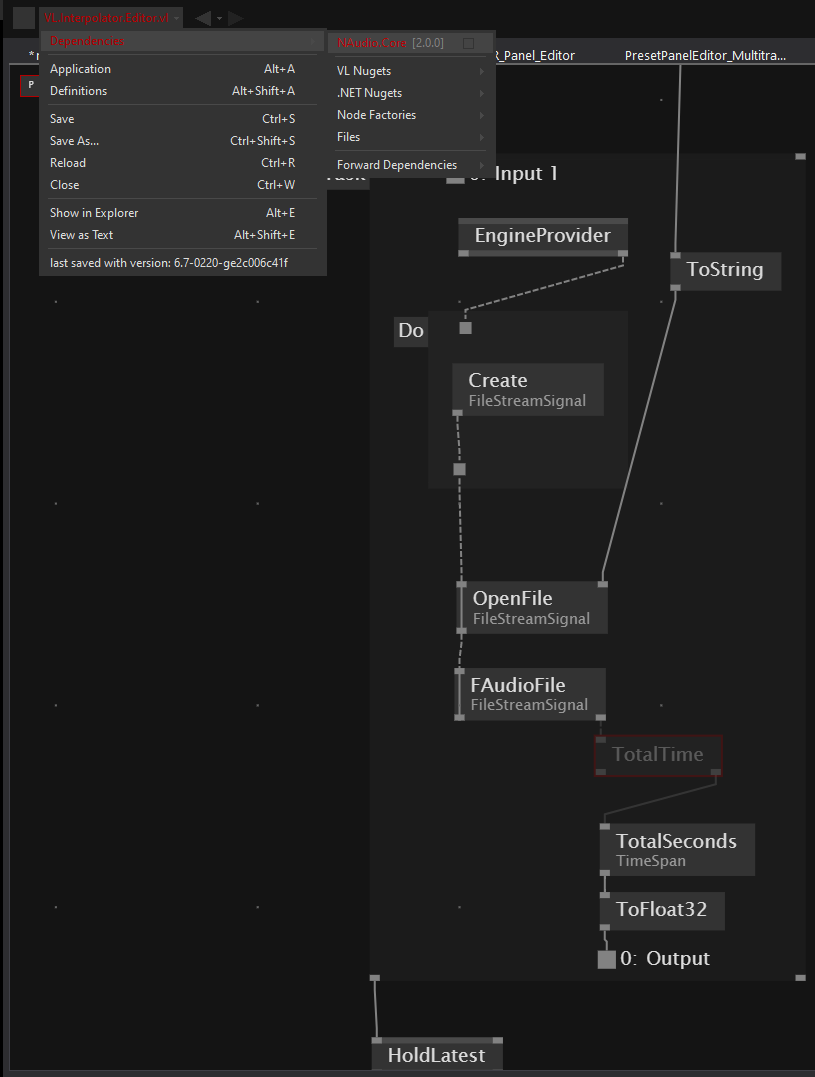Click the Do region output control point
The image size is (815, 1077).
click(x=459, y=470)
